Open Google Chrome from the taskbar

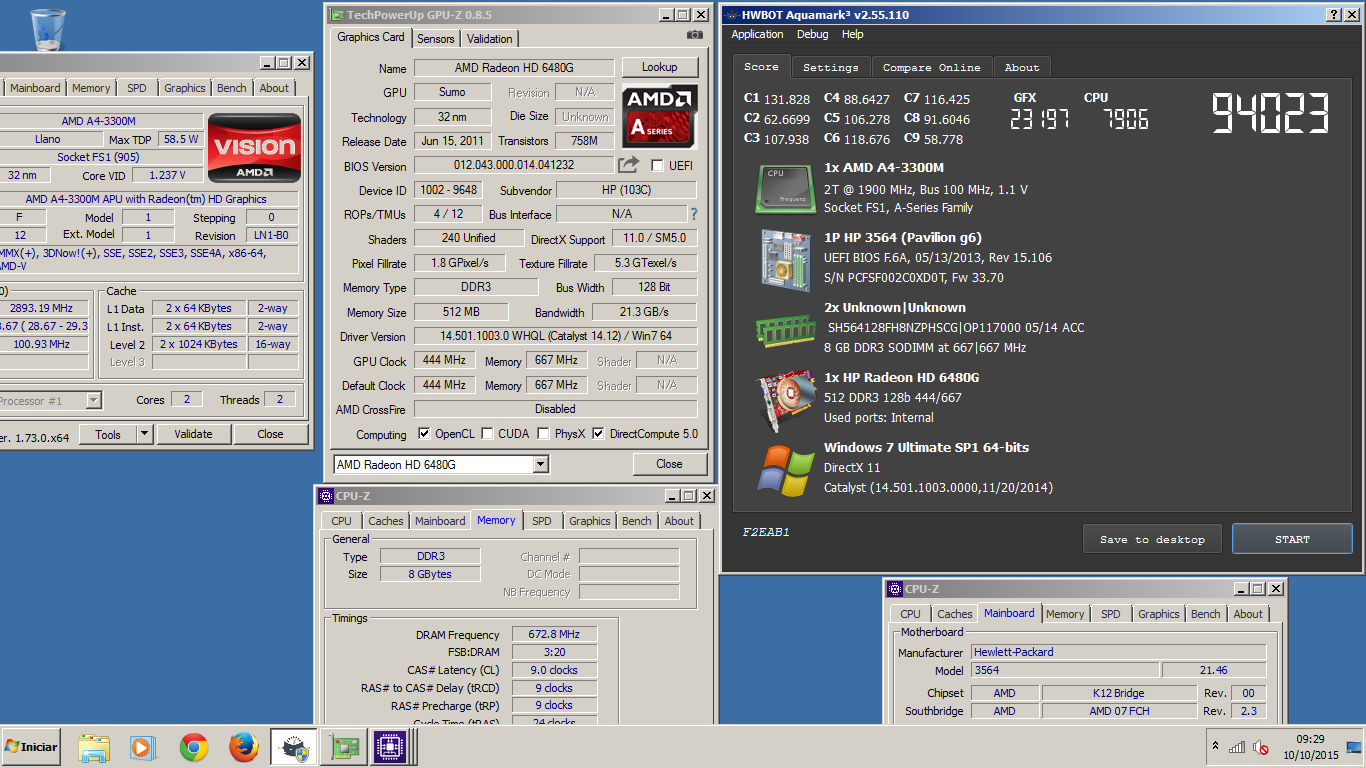click(x=194, y=747)
